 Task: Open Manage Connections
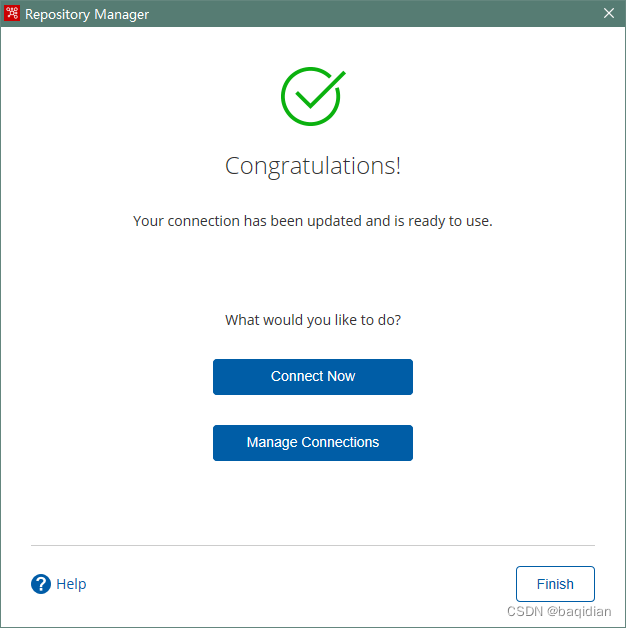click(313, 443)
